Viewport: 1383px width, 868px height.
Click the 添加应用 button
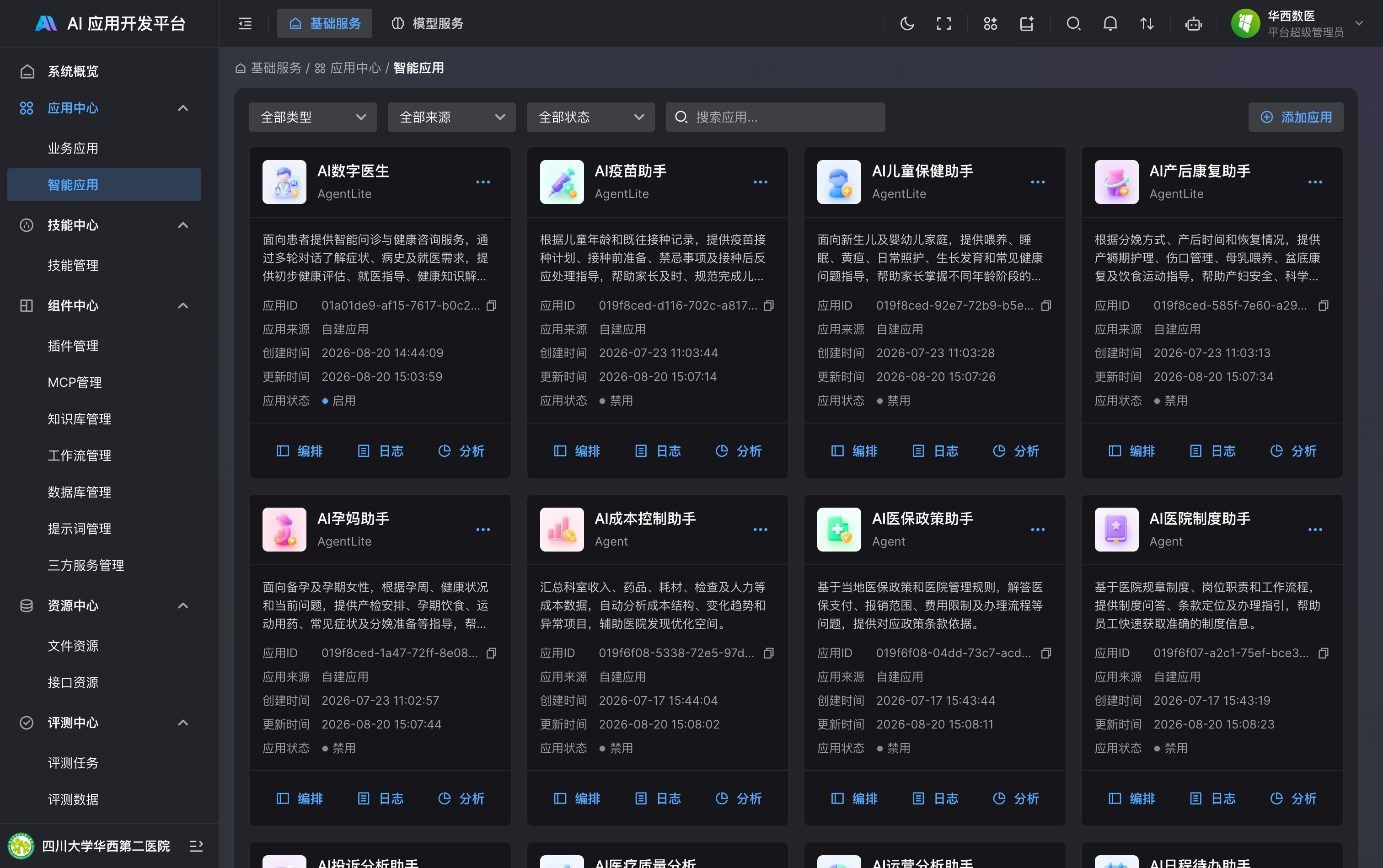(1296, 117)
